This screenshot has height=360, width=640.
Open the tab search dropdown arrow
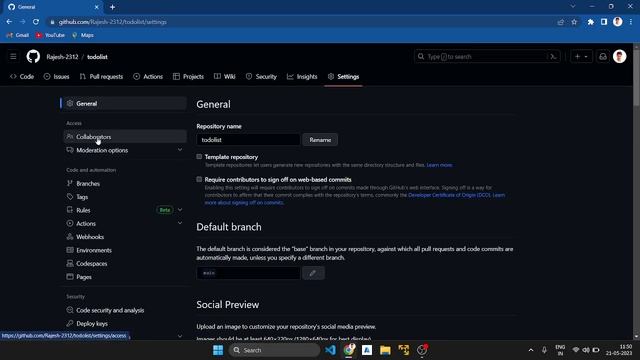point(573,7)
